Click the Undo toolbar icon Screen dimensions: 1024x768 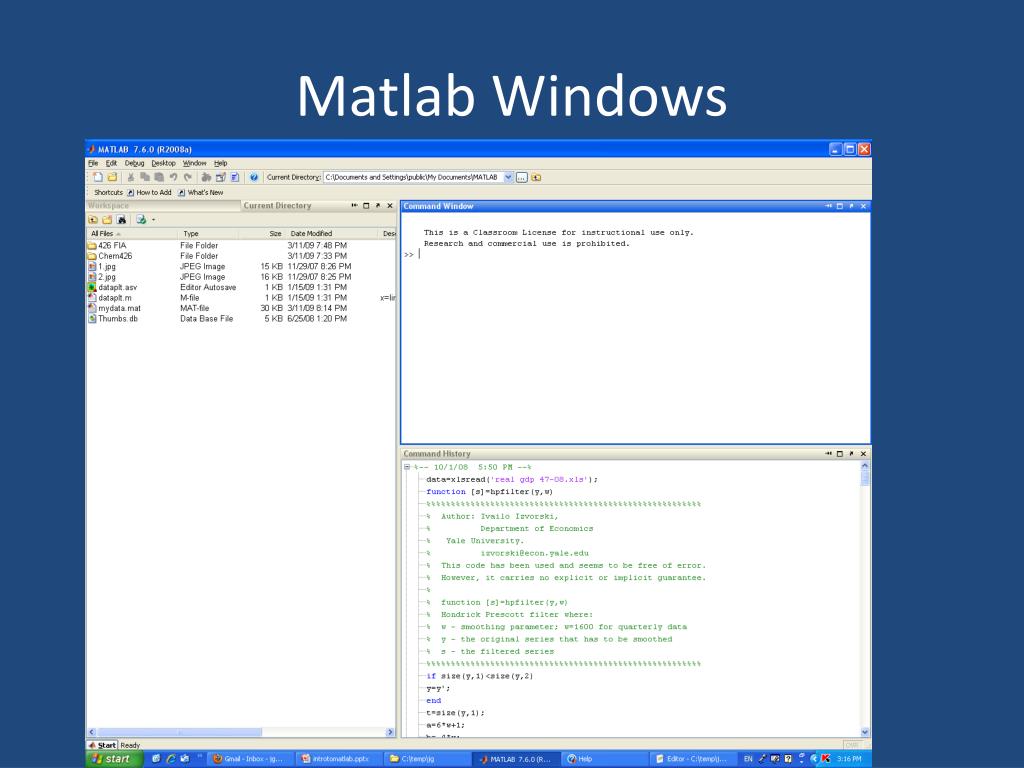(174, 177)
